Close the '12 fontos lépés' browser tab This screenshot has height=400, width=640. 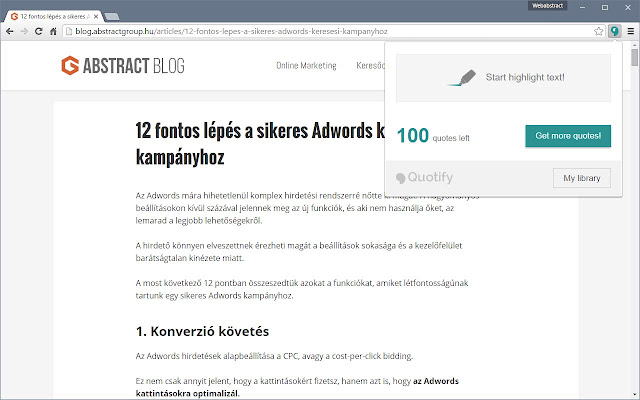[96, 17]
